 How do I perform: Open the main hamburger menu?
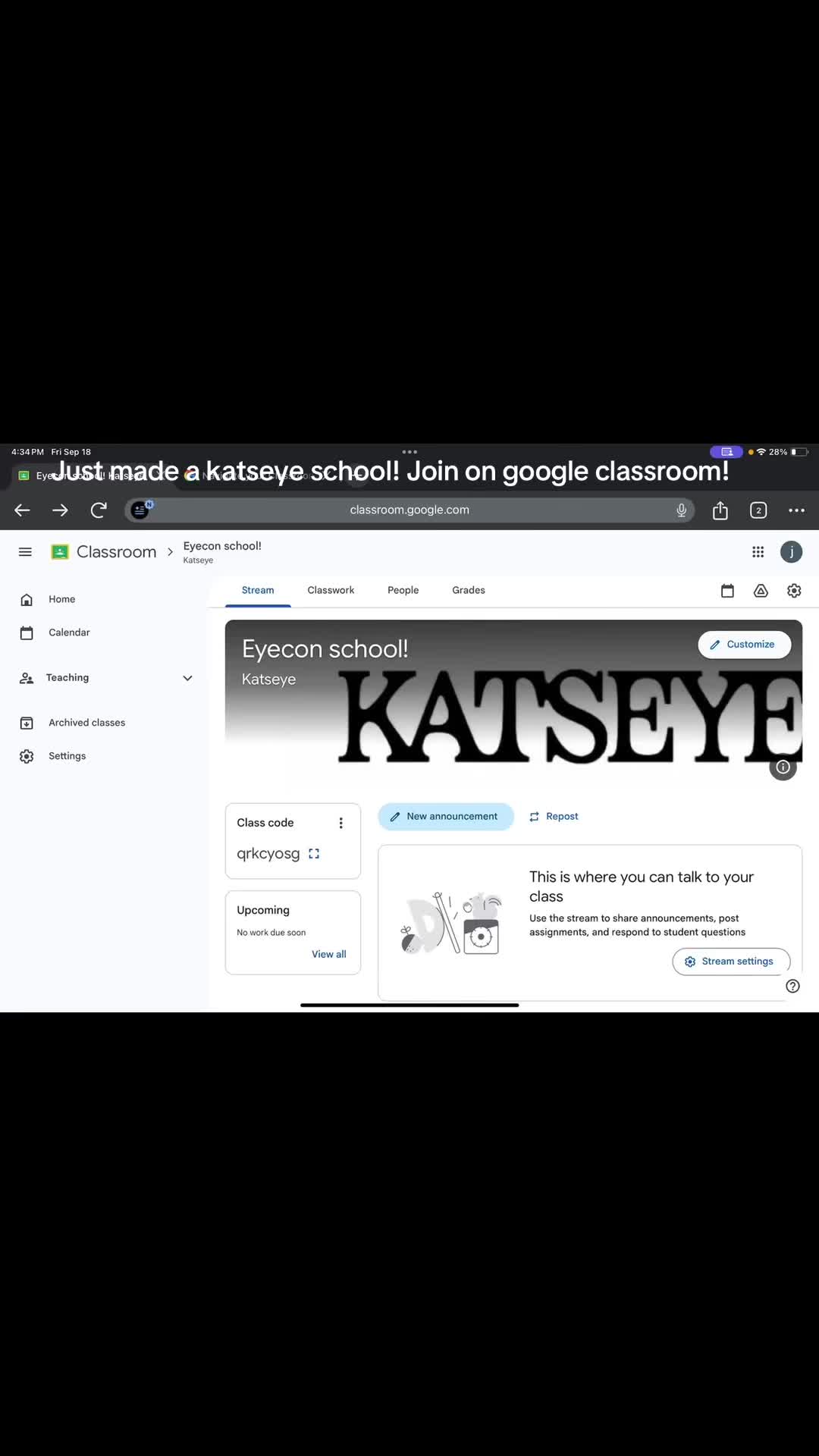pyautogui.click(x=25, y=552)
